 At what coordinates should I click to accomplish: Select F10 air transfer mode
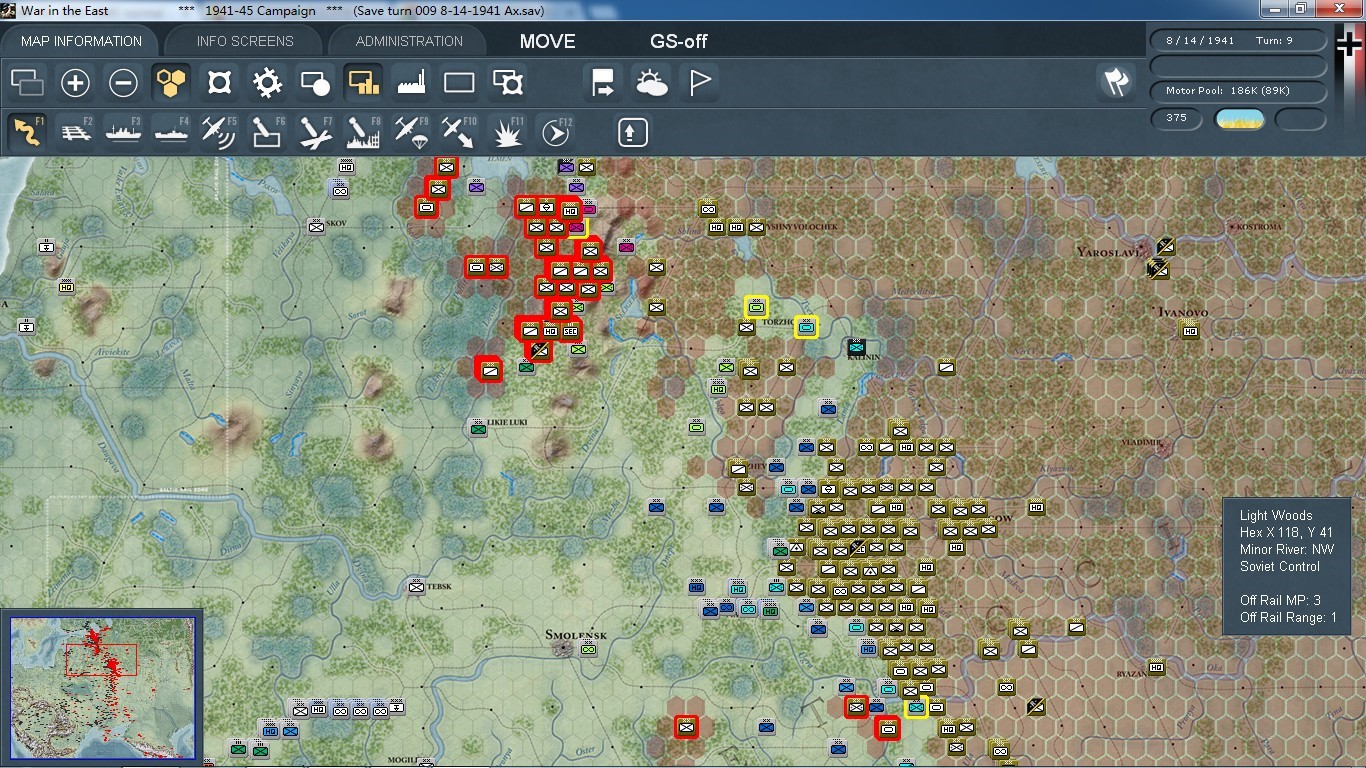click(x=459, y=132)
